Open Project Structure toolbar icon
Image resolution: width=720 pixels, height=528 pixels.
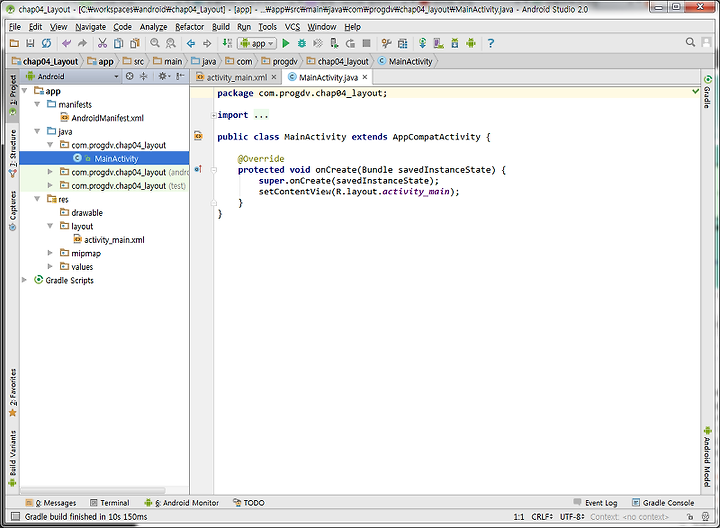[x=403, y=43]
